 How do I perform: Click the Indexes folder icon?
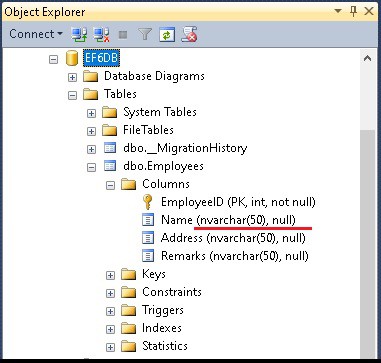click(128, 328)
